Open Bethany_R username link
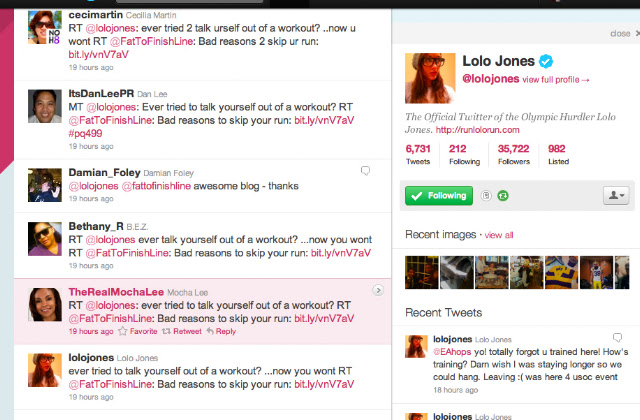The image size is (640, 420). click(96, 226)
